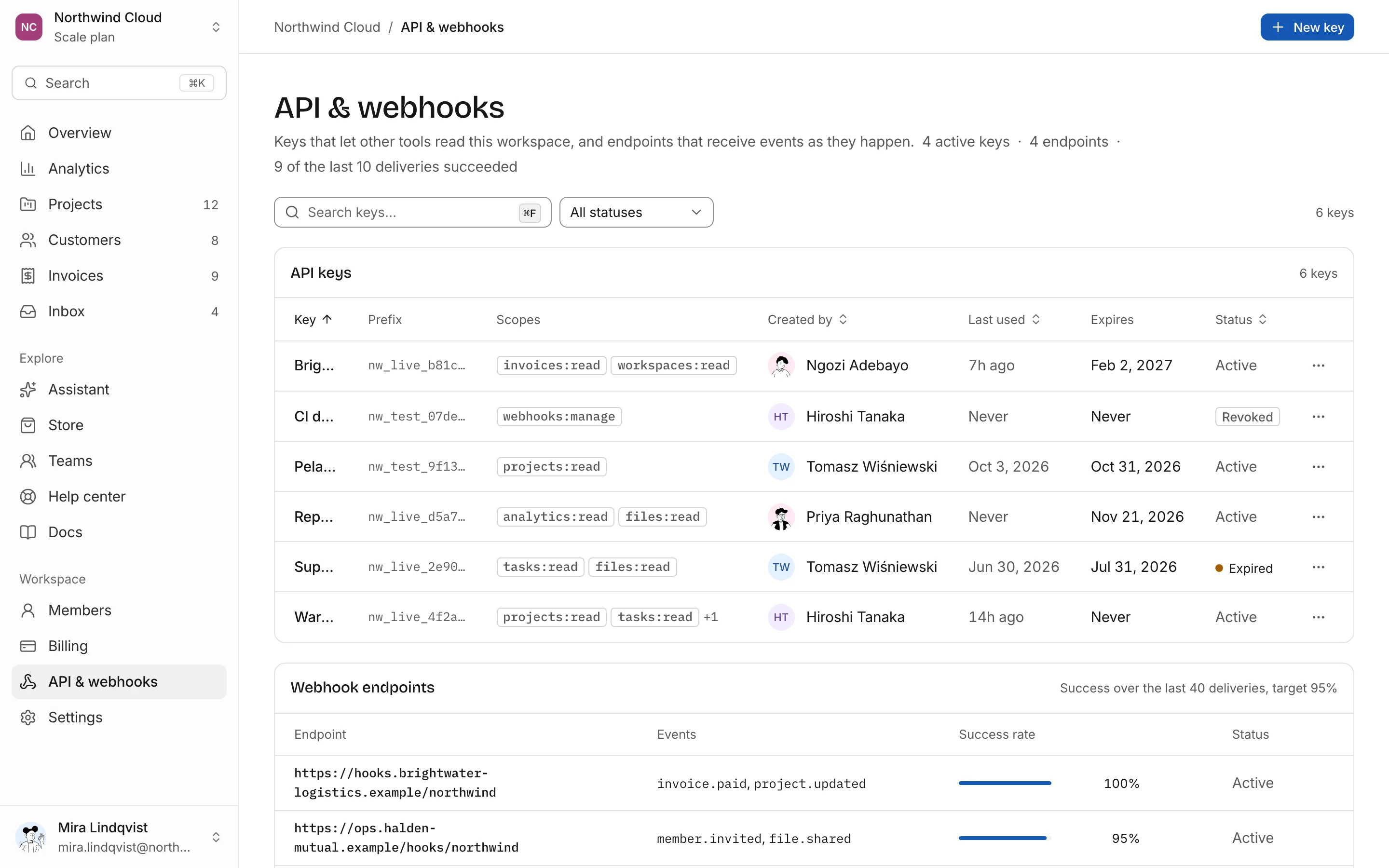Toggle sort on the Key column
This screenshot has height=868, width=1389.
[x=313, y=320]
